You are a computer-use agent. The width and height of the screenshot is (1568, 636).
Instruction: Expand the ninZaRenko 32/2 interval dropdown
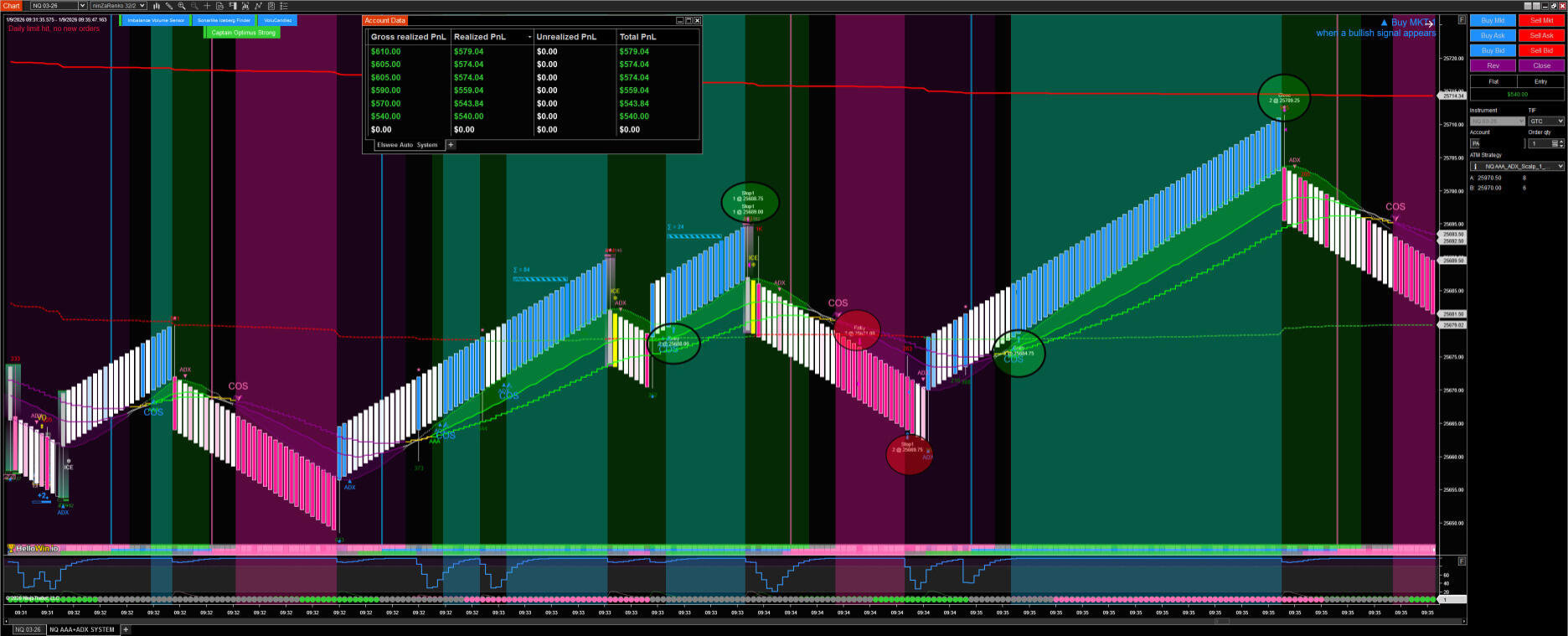tap(118, 6)
